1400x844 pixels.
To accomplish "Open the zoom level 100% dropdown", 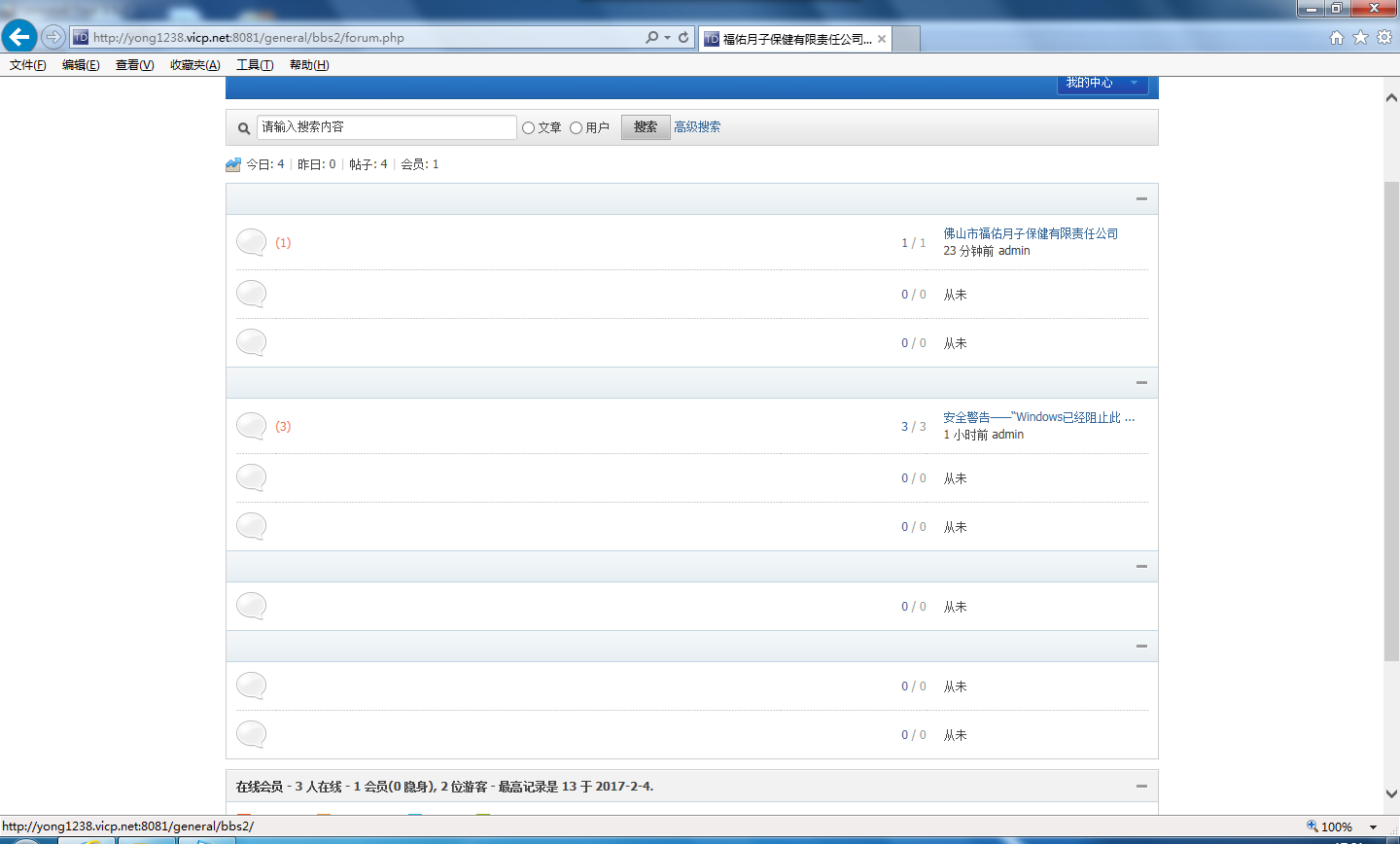I will [x=1373, y=826].
